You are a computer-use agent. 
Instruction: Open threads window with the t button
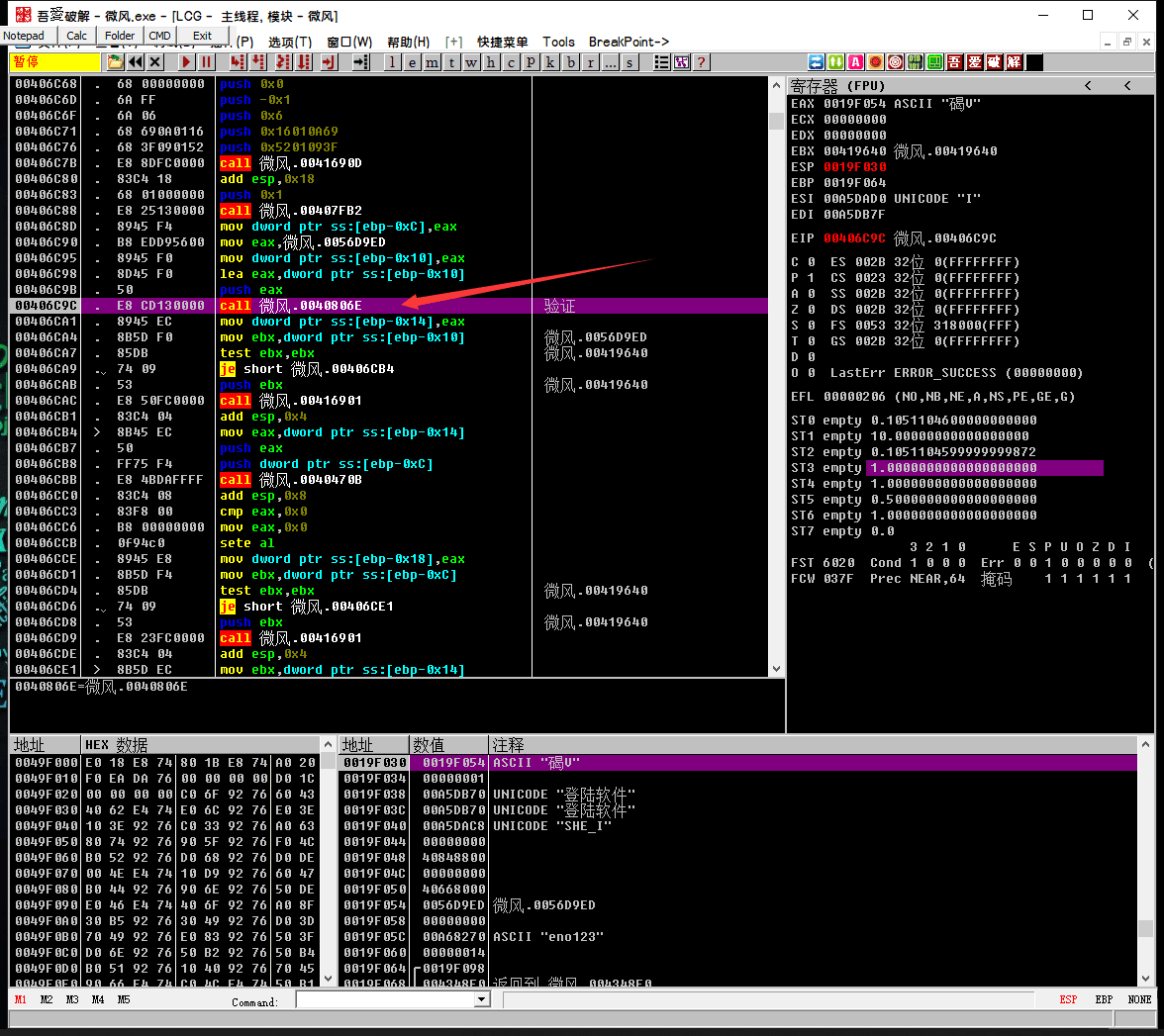[451, 62]
